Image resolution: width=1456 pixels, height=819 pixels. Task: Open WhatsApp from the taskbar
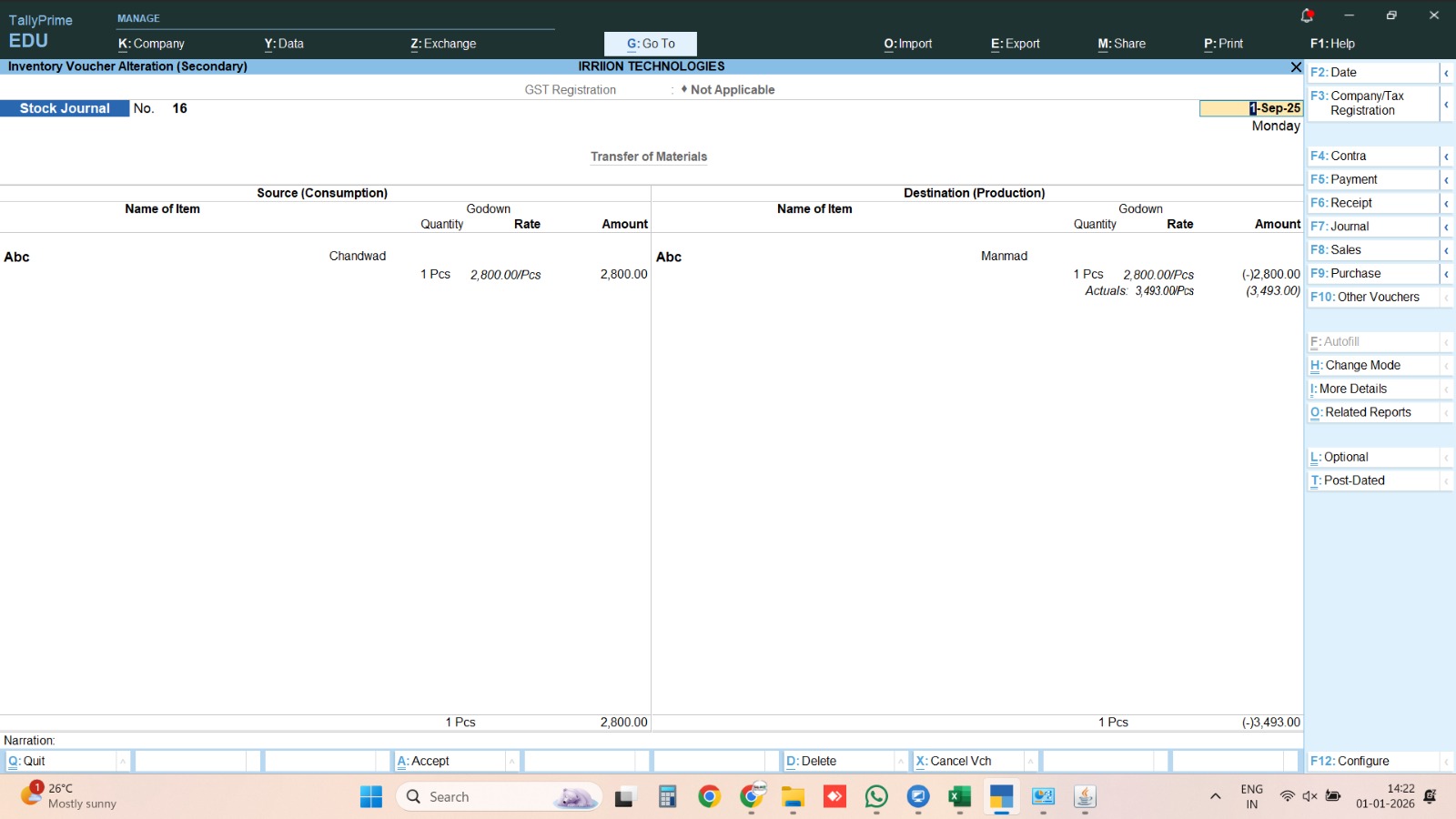[876, 797]
